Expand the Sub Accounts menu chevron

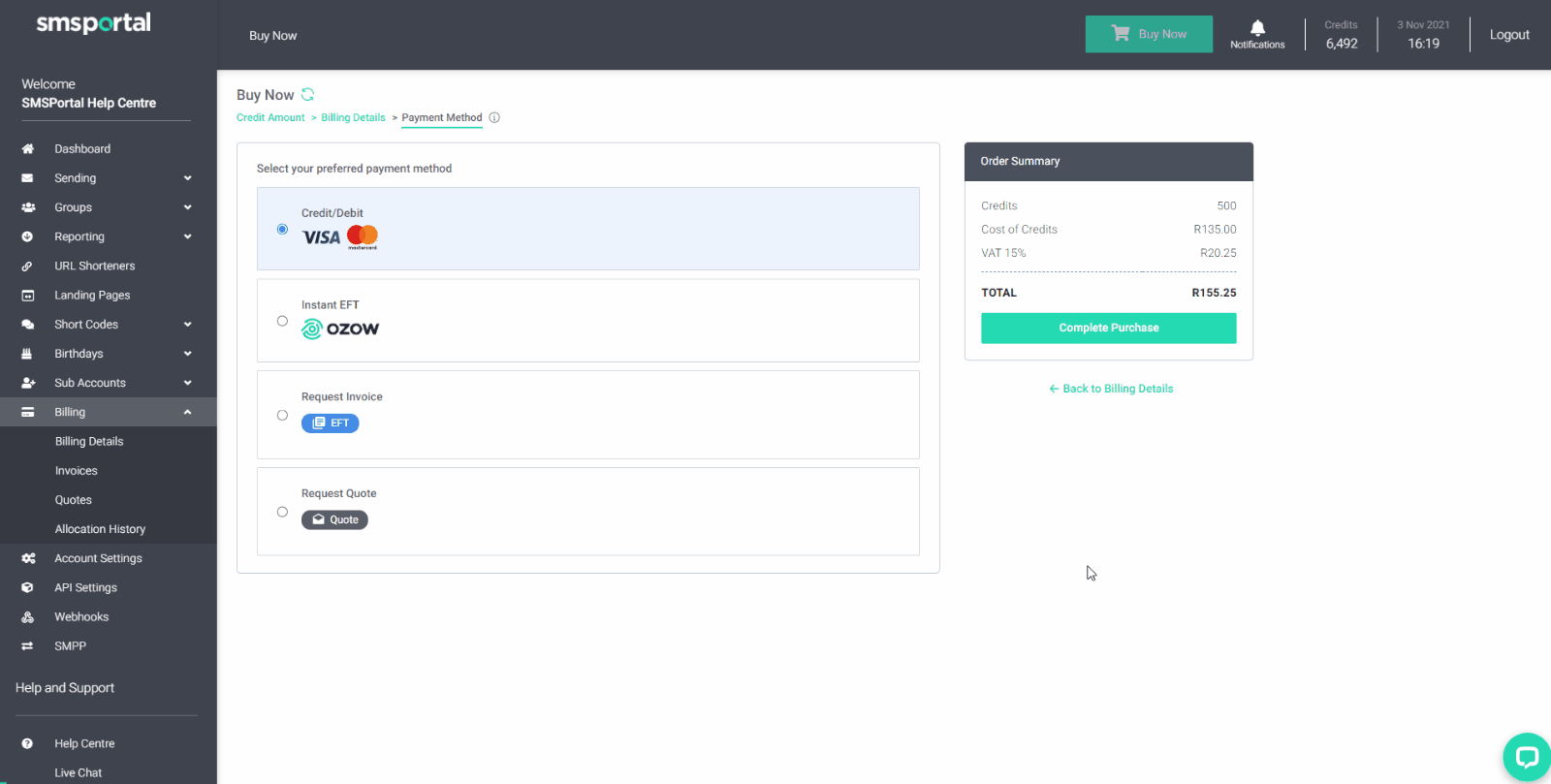tap(188, 383)
